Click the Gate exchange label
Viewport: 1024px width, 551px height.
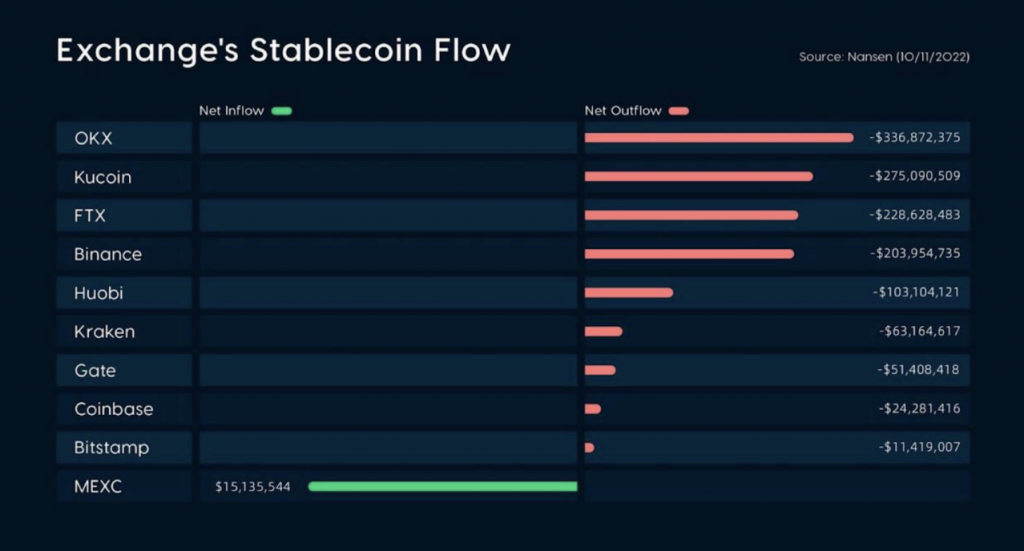click(x=95, y=370)
